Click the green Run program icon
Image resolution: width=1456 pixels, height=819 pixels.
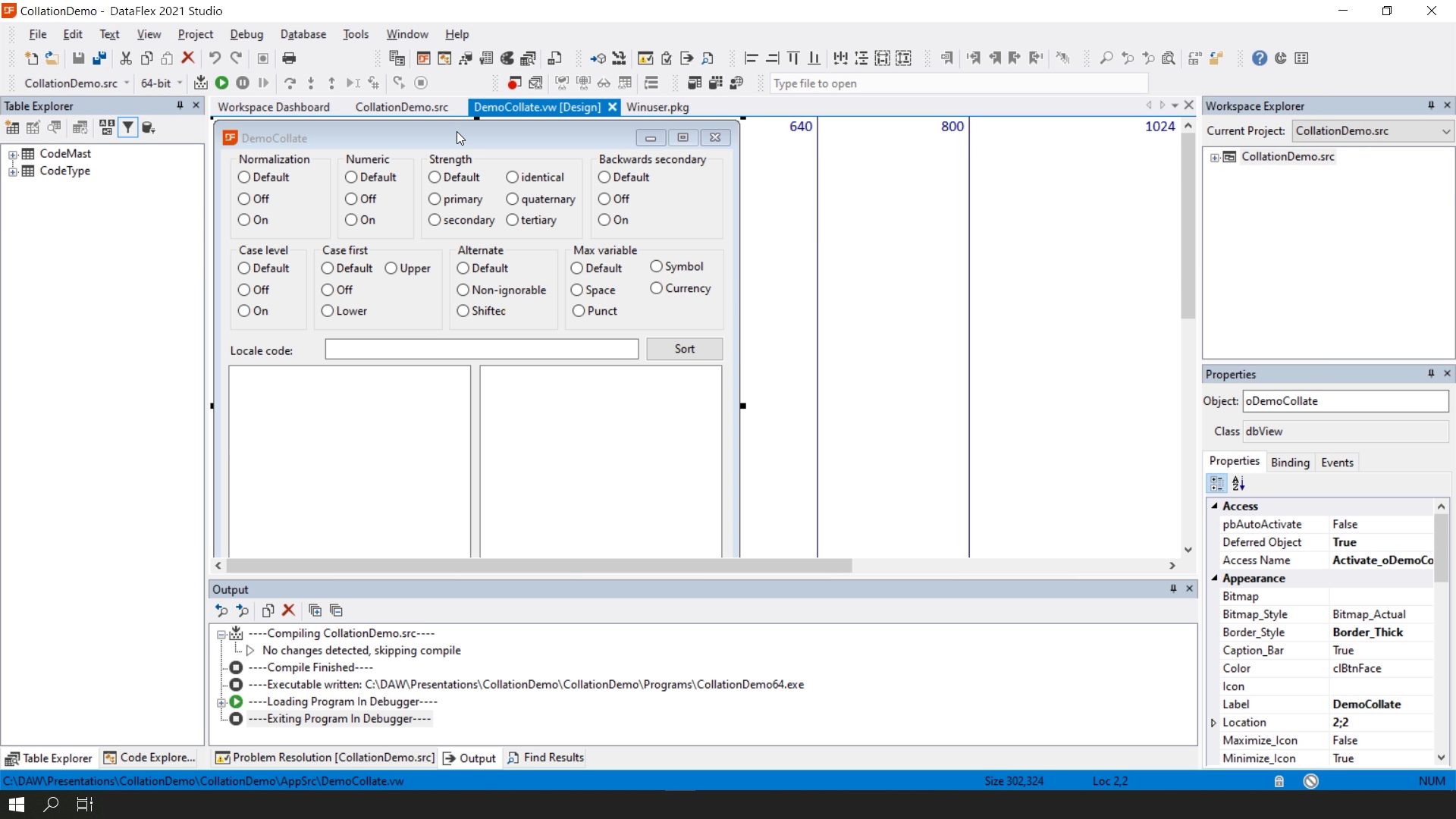pos(221,83)
